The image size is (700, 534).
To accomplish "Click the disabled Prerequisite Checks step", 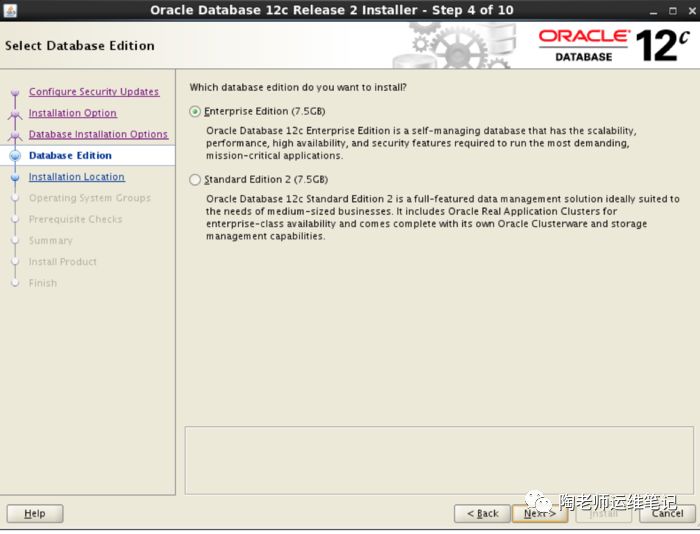I will coord(75,219).
